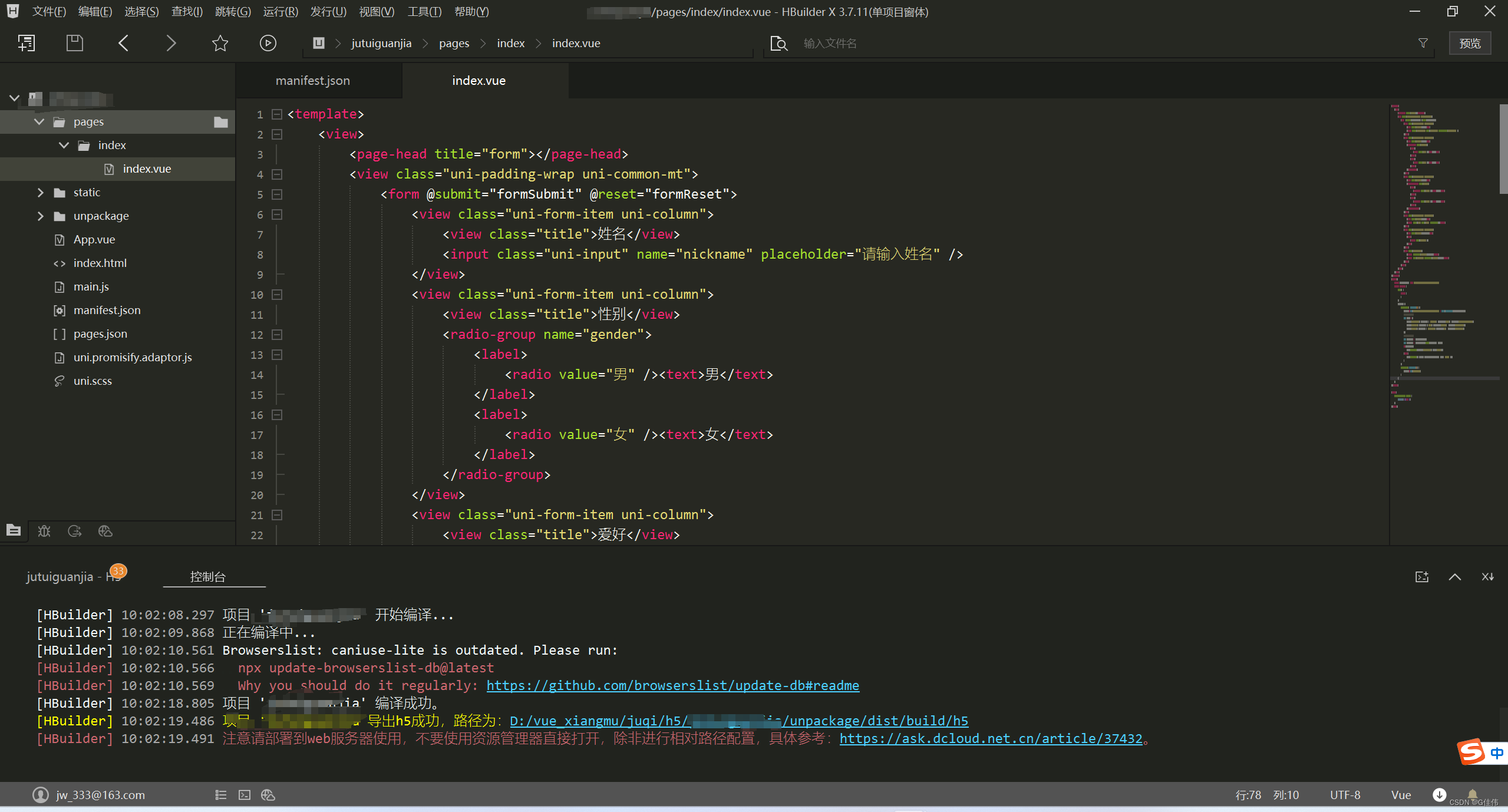Click the run play icon in toolbar
The width and height of the screenshot is (1508, 812).
tap(268, 43)
